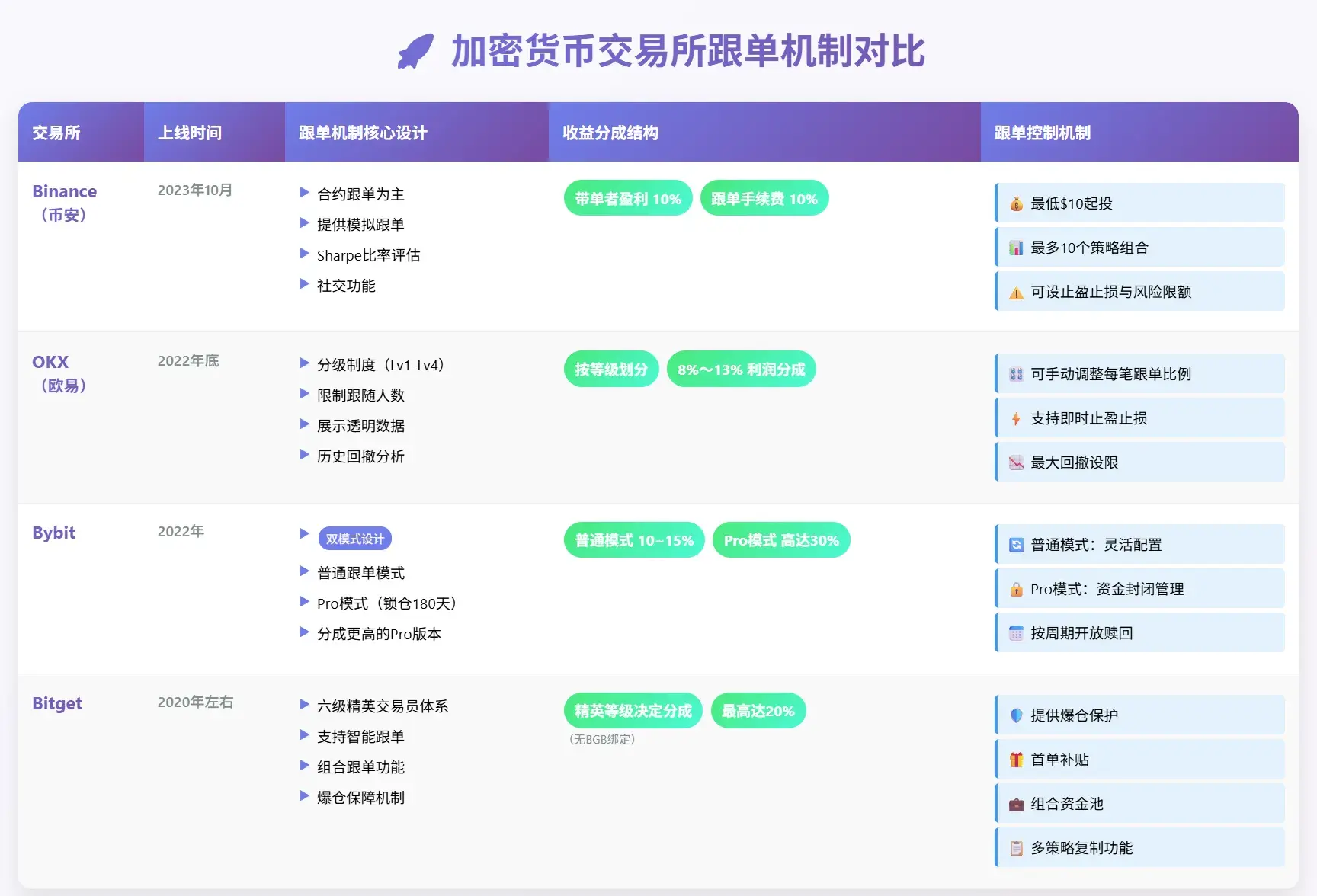
Task: Click the clipboard icon for 多策略复制功能
Action: click(1016, 849)
